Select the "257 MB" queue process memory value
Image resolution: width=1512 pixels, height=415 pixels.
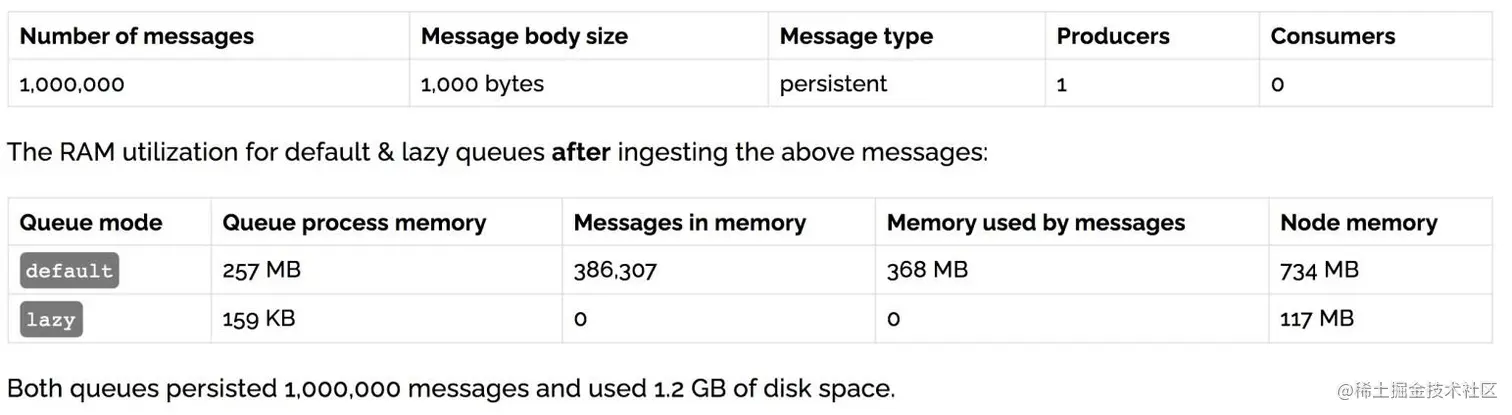(x=261, y=270)
